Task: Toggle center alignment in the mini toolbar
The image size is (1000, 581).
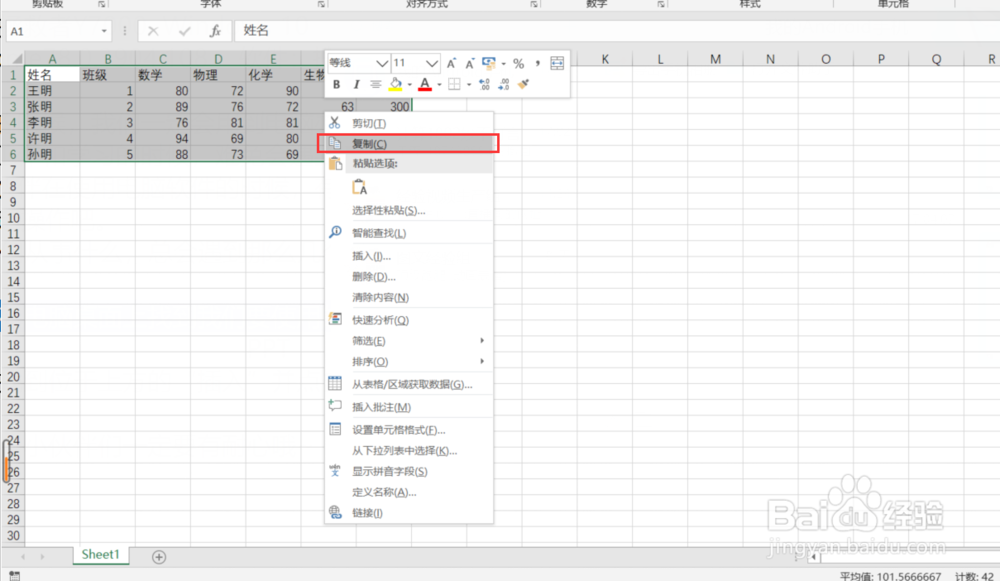Action: click(x=377, y=84)
